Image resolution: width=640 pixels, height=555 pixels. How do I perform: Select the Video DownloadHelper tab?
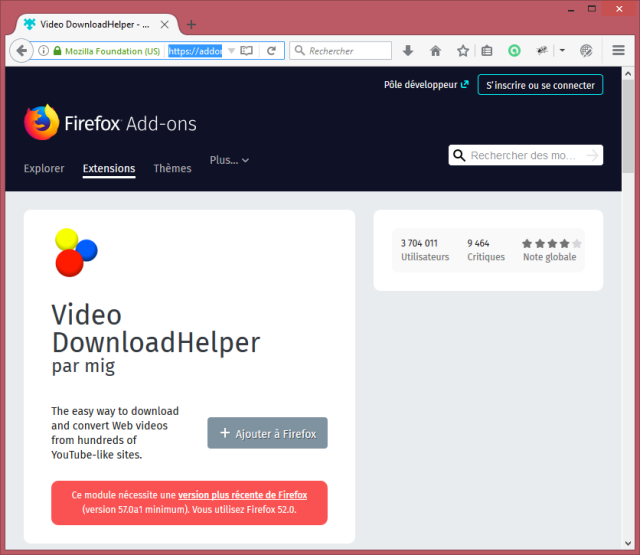tap(97, 24)
